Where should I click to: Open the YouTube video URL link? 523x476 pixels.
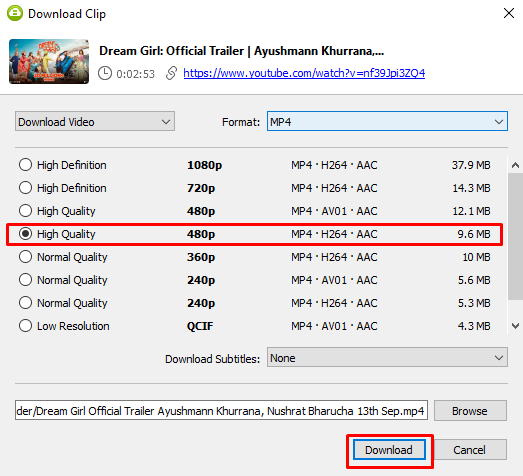[304, 73]
